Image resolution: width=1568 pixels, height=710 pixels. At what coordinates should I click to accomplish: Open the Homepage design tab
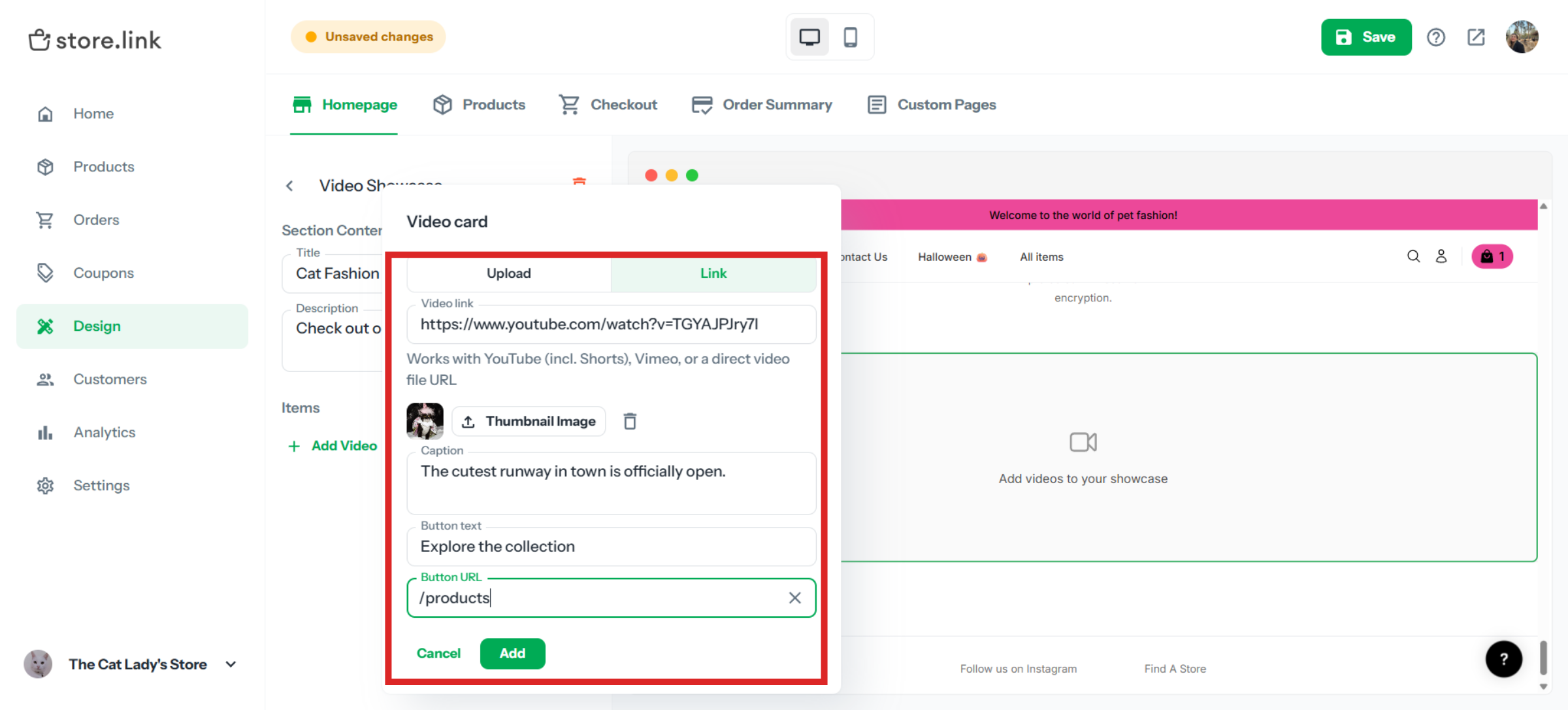click(x=344, y=105)
